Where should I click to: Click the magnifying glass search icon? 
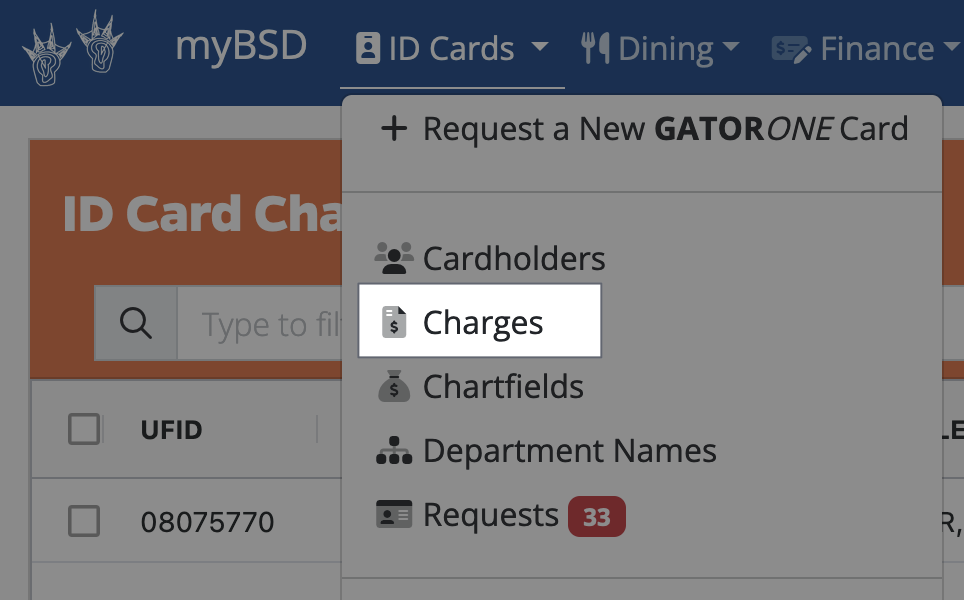click(136, 323)
